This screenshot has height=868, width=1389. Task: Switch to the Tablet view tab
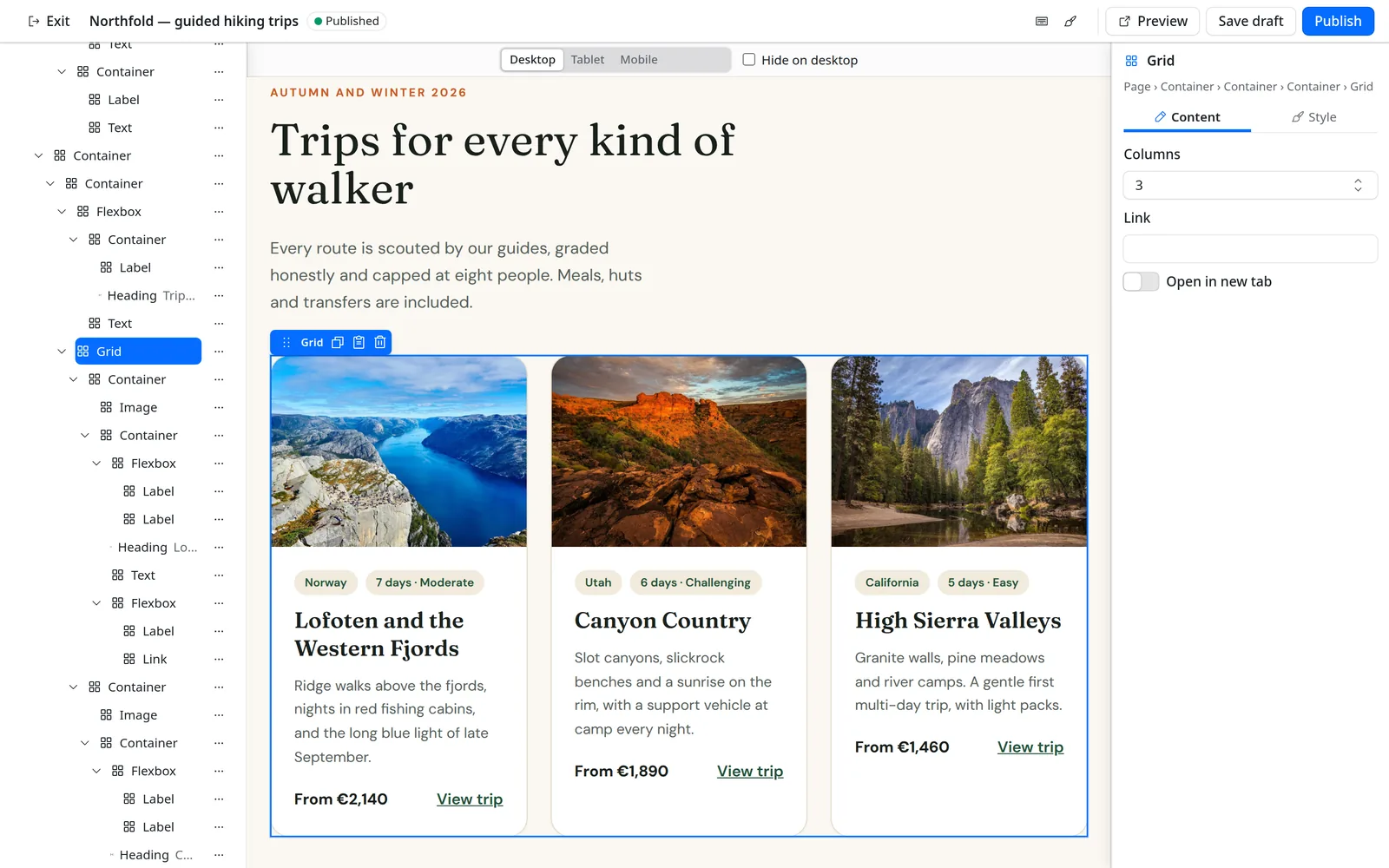pos(588,60)
